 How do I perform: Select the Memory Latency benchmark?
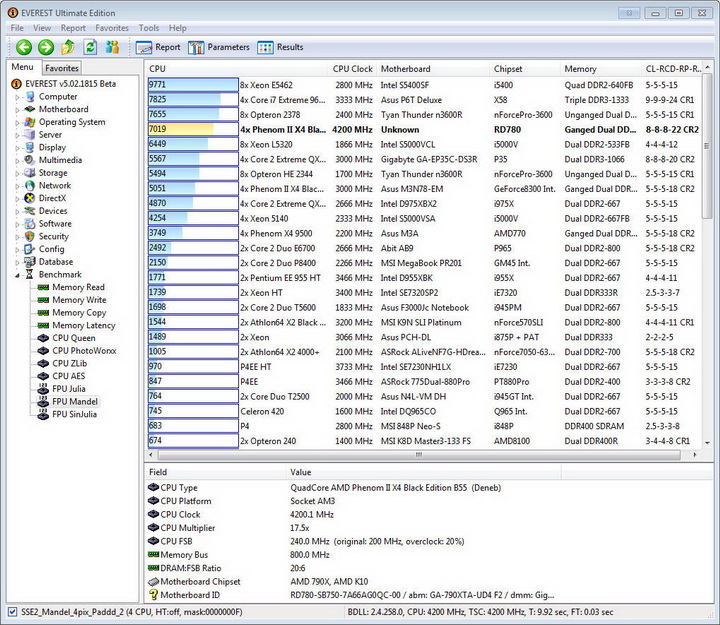click(x=84, y=325)
